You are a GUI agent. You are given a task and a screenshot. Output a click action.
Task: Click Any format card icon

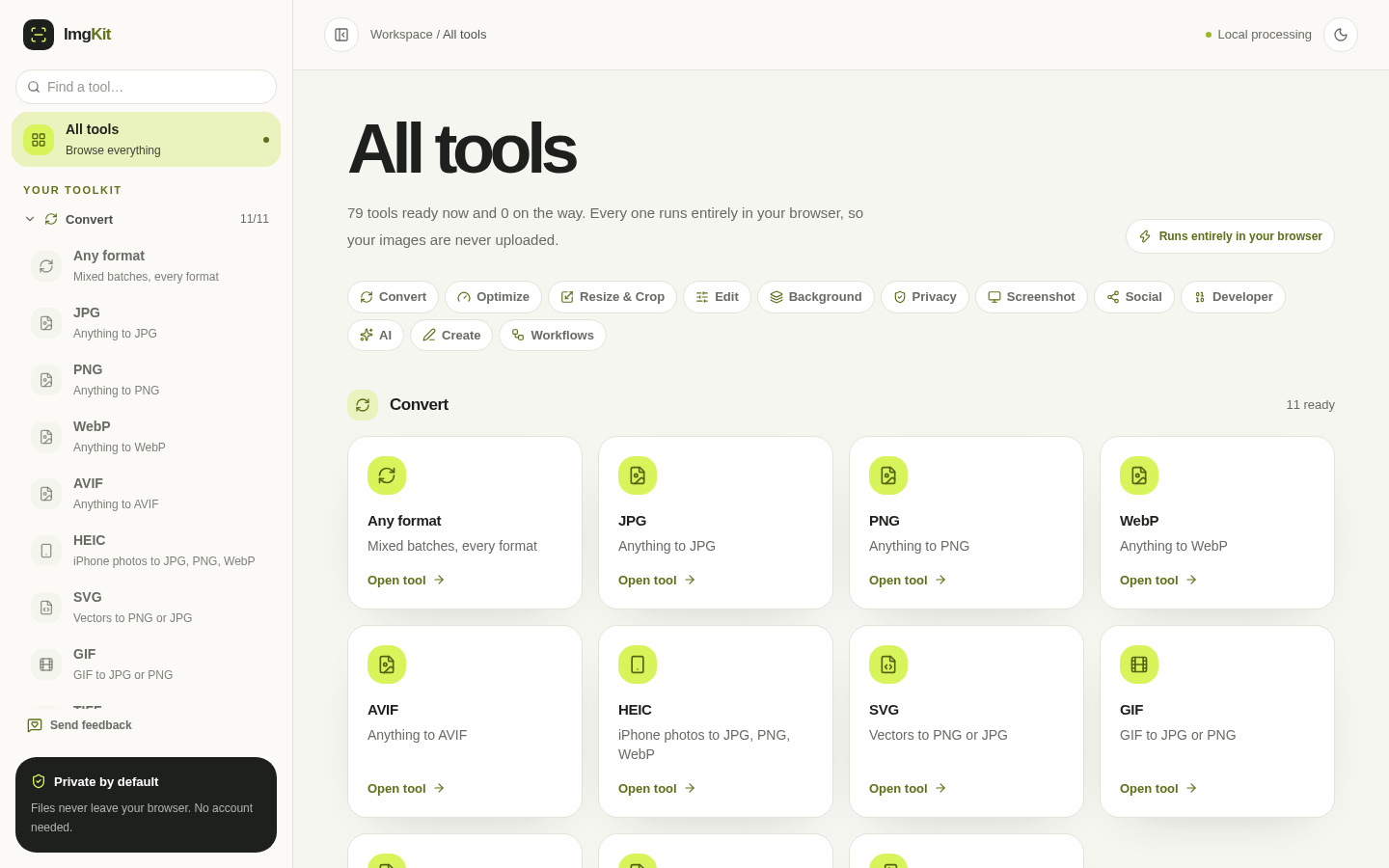pos(387,475)
